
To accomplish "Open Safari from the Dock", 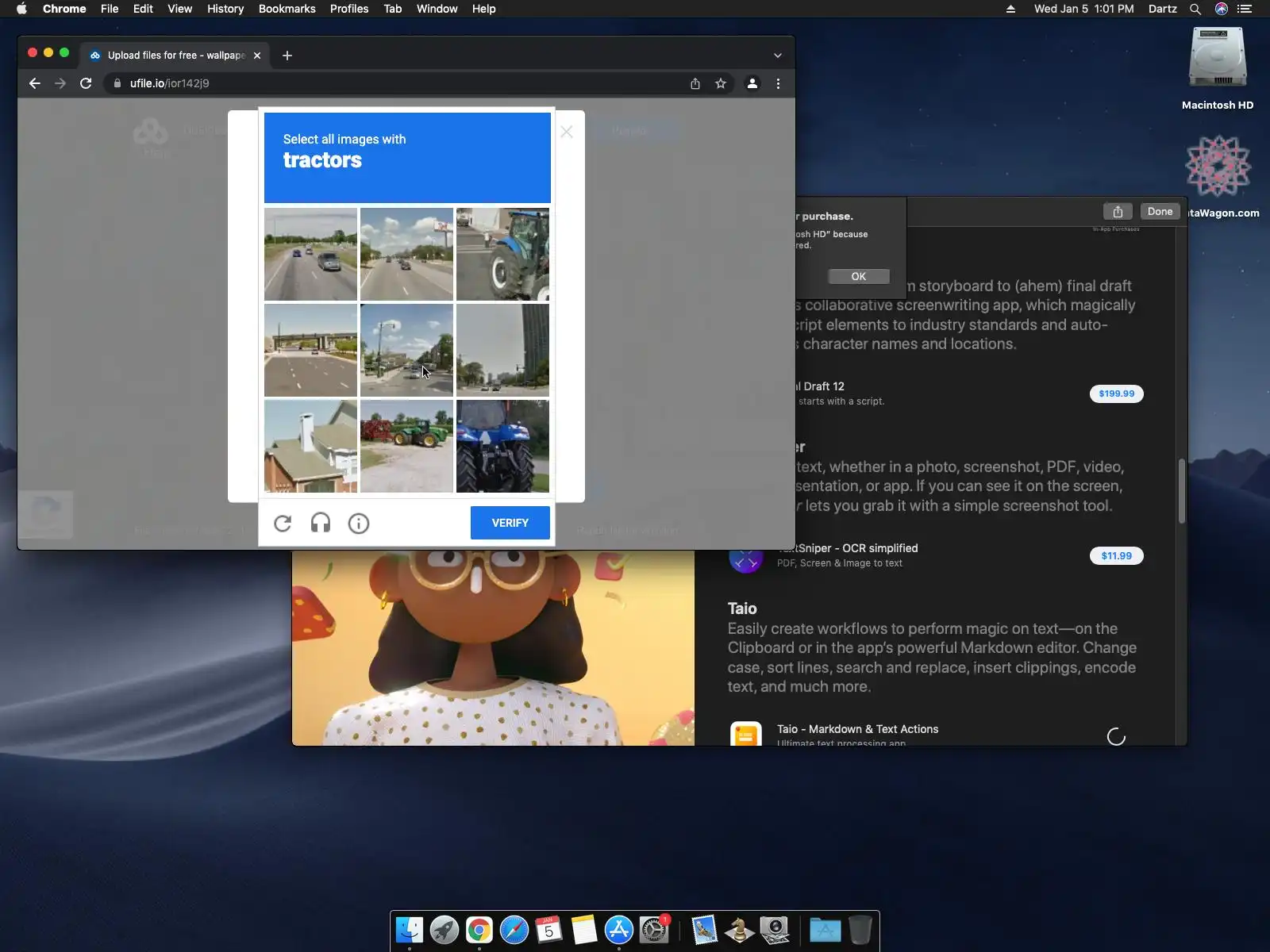I will coord(514,930).
